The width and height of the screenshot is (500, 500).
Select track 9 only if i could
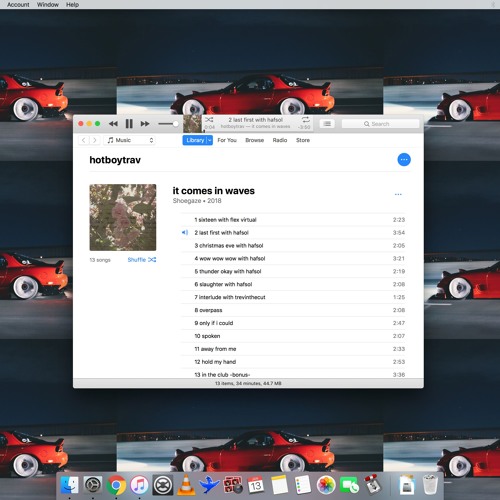pos(293,323)
